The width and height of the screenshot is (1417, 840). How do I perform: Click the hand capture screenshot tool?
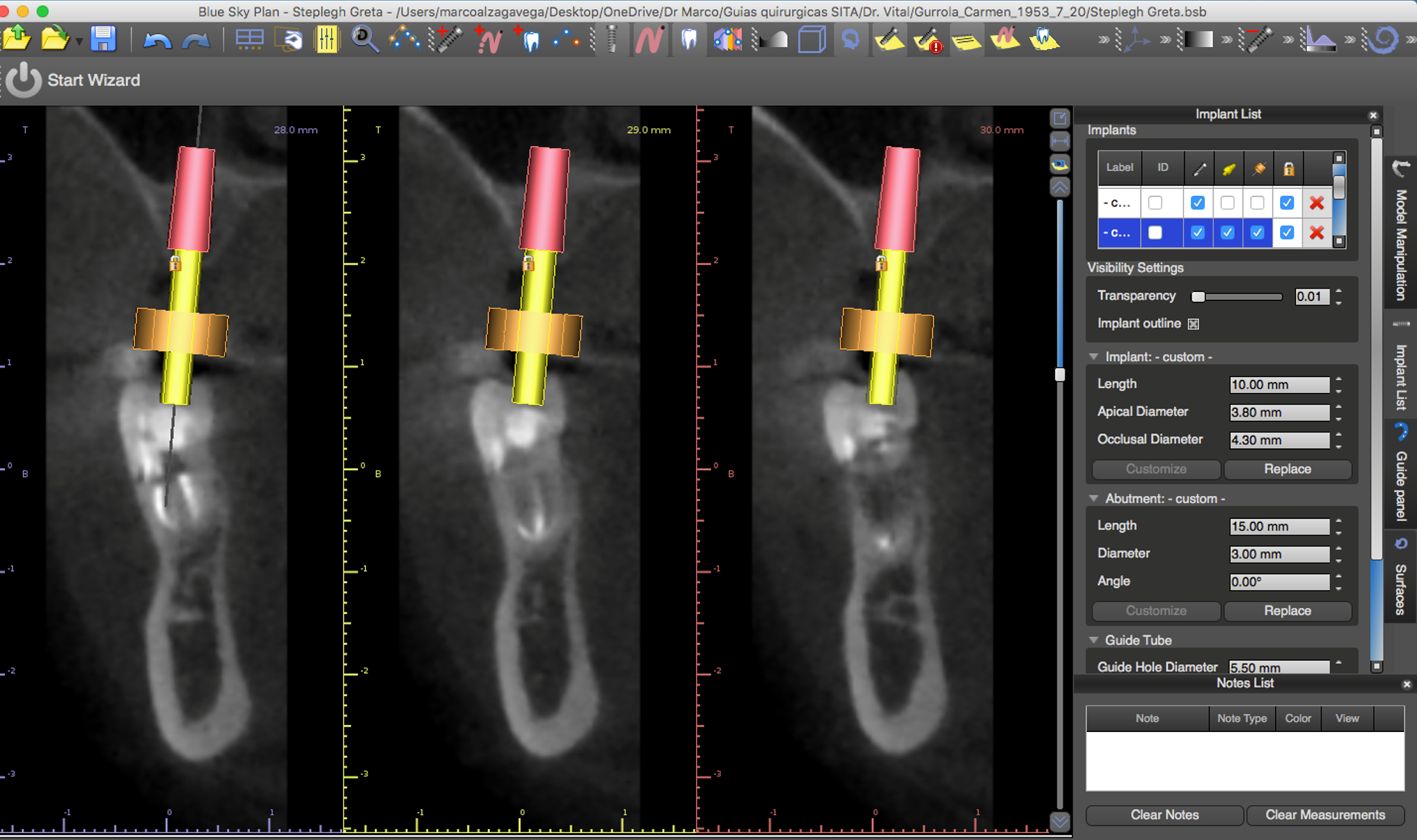tap(289, 39)
